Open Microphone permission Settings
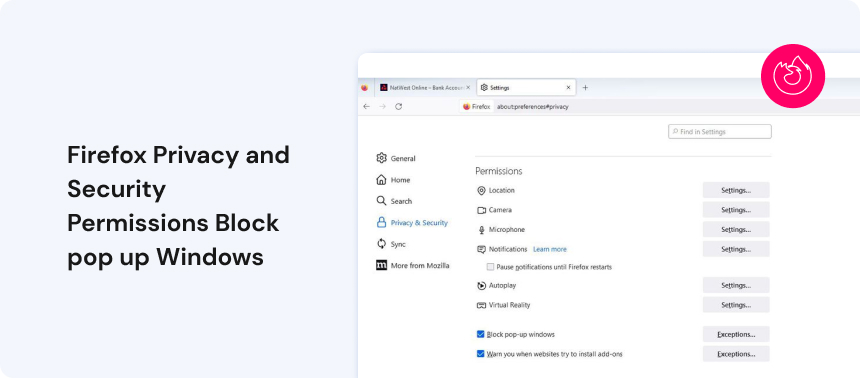The height and width of the screenshot is (378, 860). (x=736, y=230)
